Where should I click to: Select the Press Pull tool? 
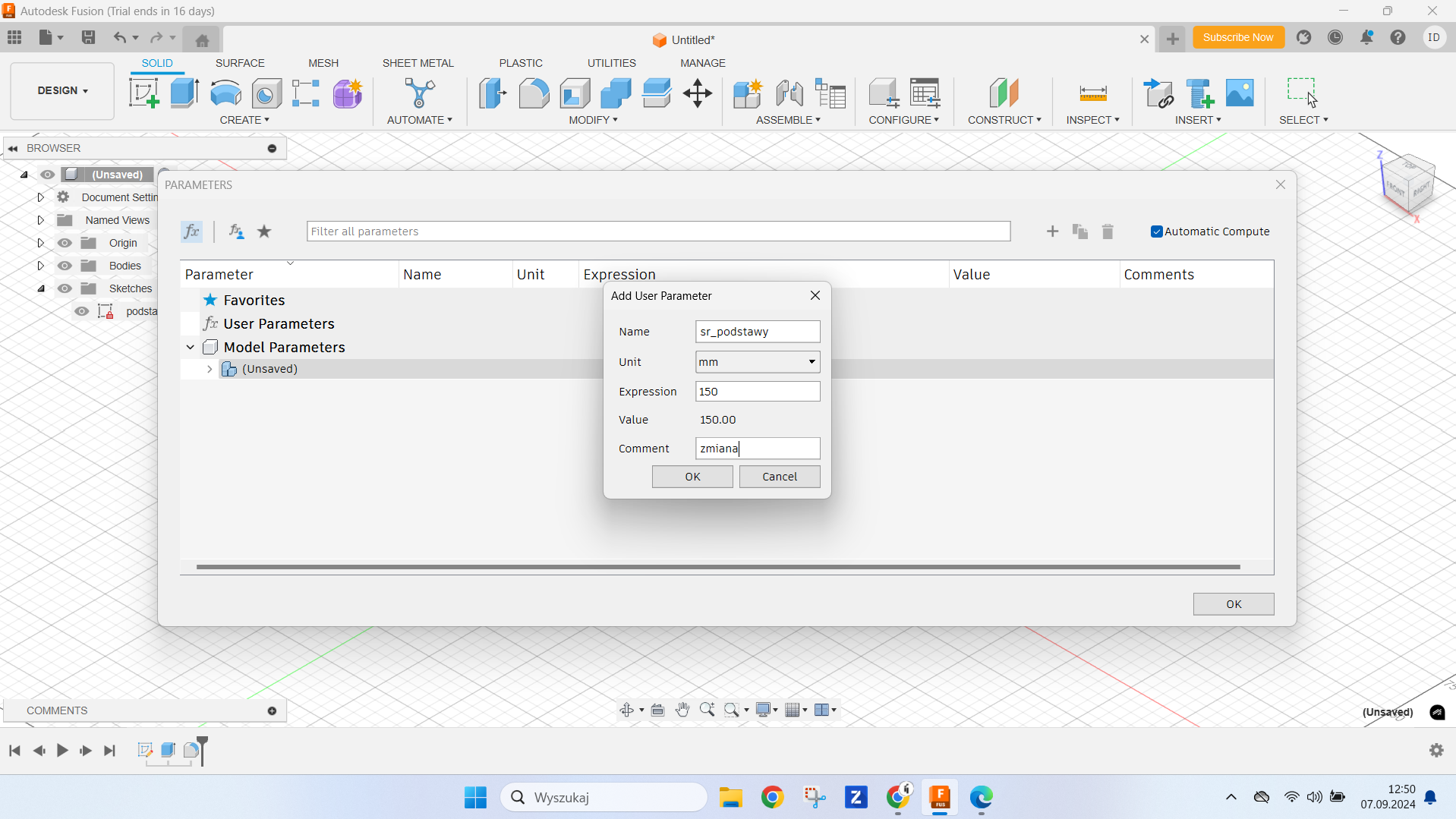pyautogui.click(x=493, y=93)
